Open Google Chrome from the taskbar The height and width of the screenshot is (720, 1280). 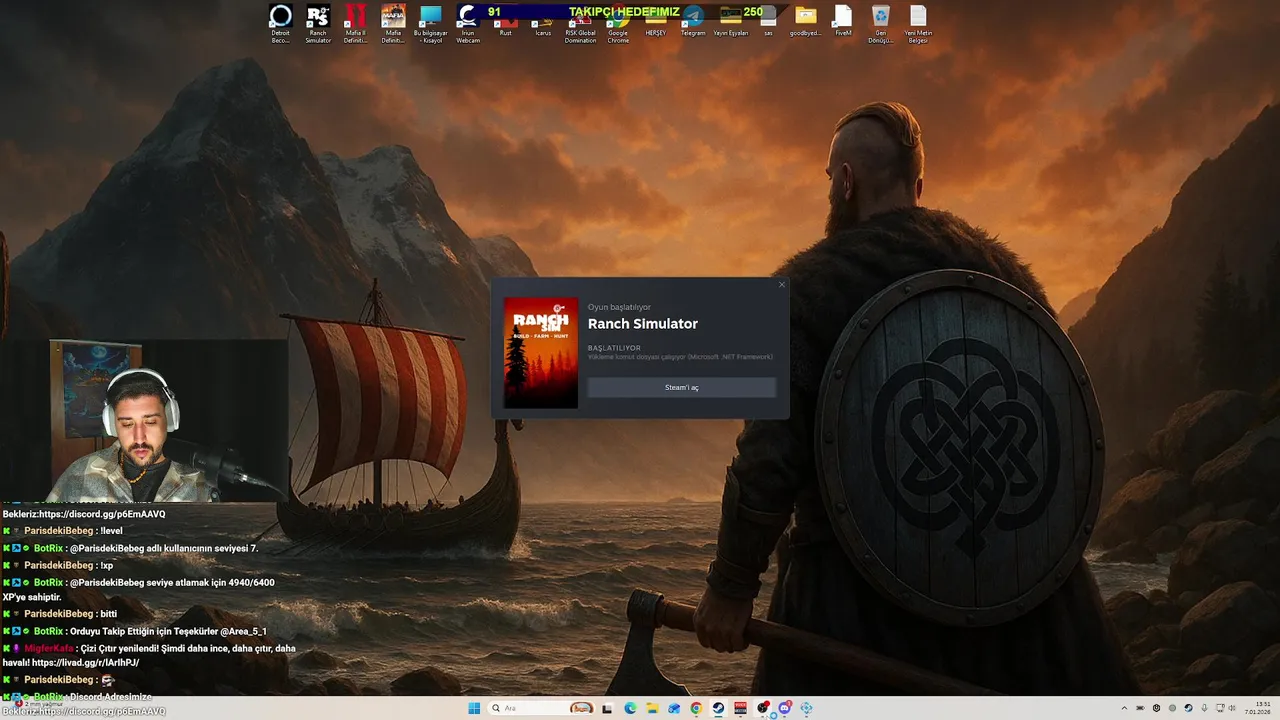[x=696, y=708]
